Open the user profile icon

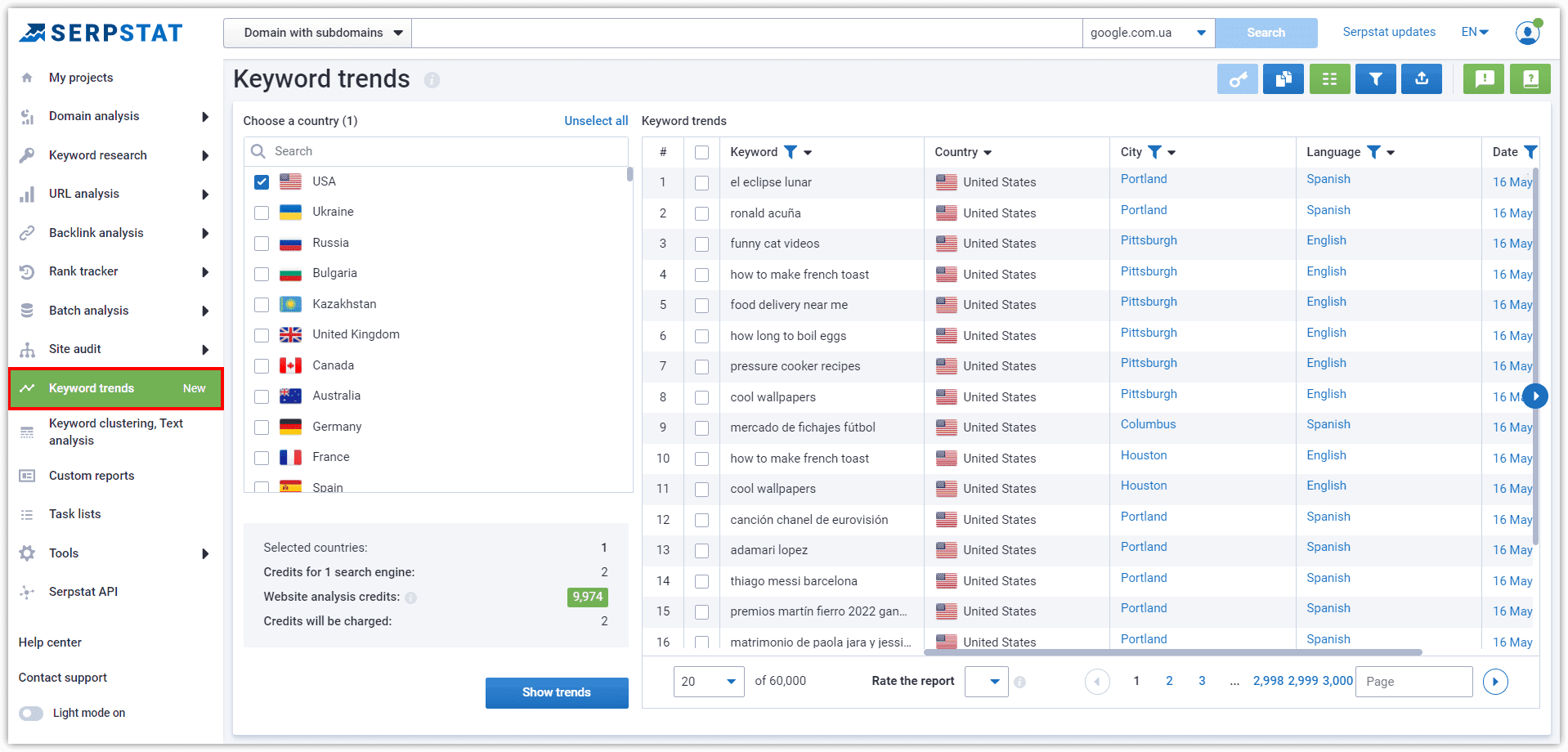tap(1527, 33)
